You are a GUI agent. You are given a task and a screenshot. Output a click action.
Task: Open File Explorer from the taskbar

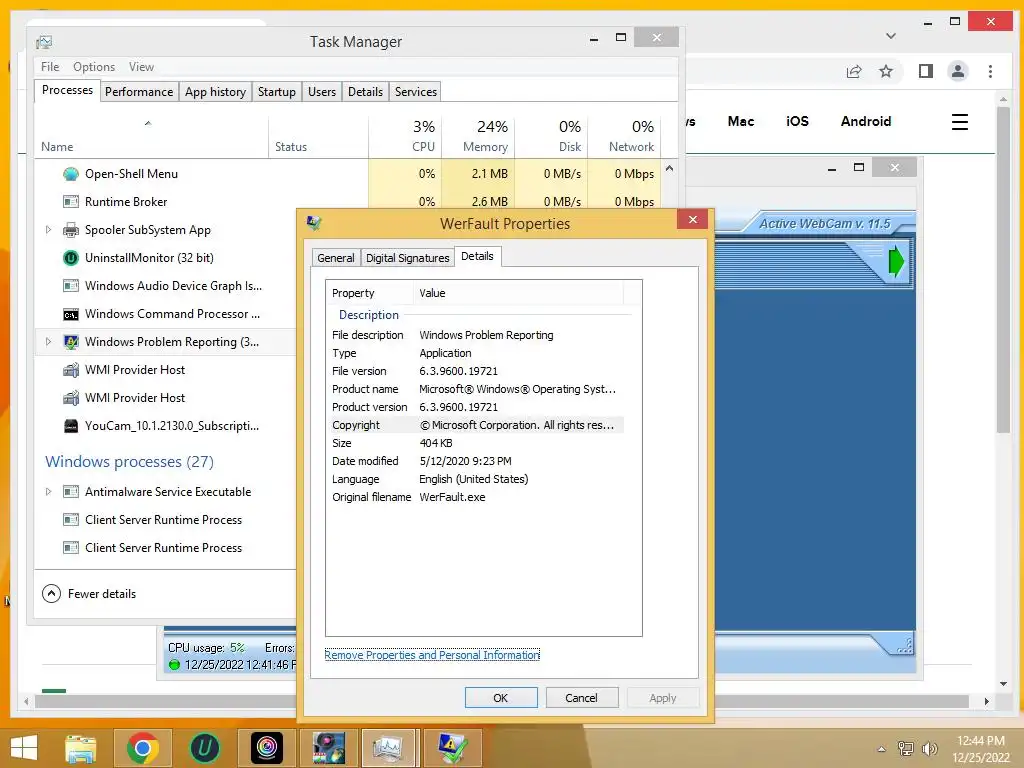coord(81,748)
